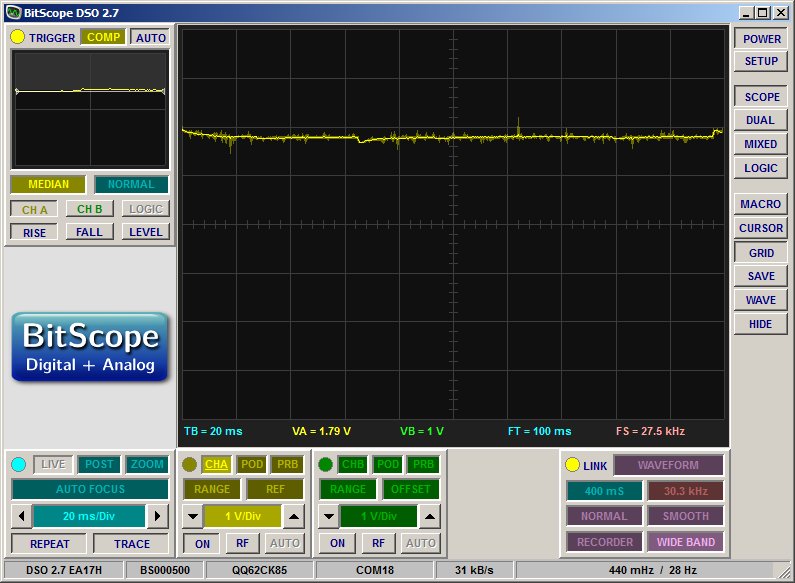
Task: Click the POWER button
Action: tap(761, 39)
